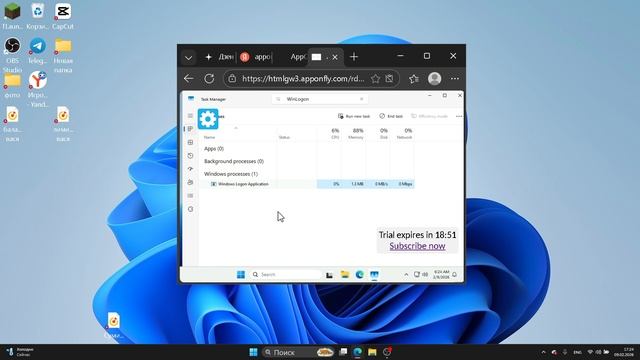Open the tab actions dropdown in Edge
Viewport: 640px width, 360px height.
(188, 57)
